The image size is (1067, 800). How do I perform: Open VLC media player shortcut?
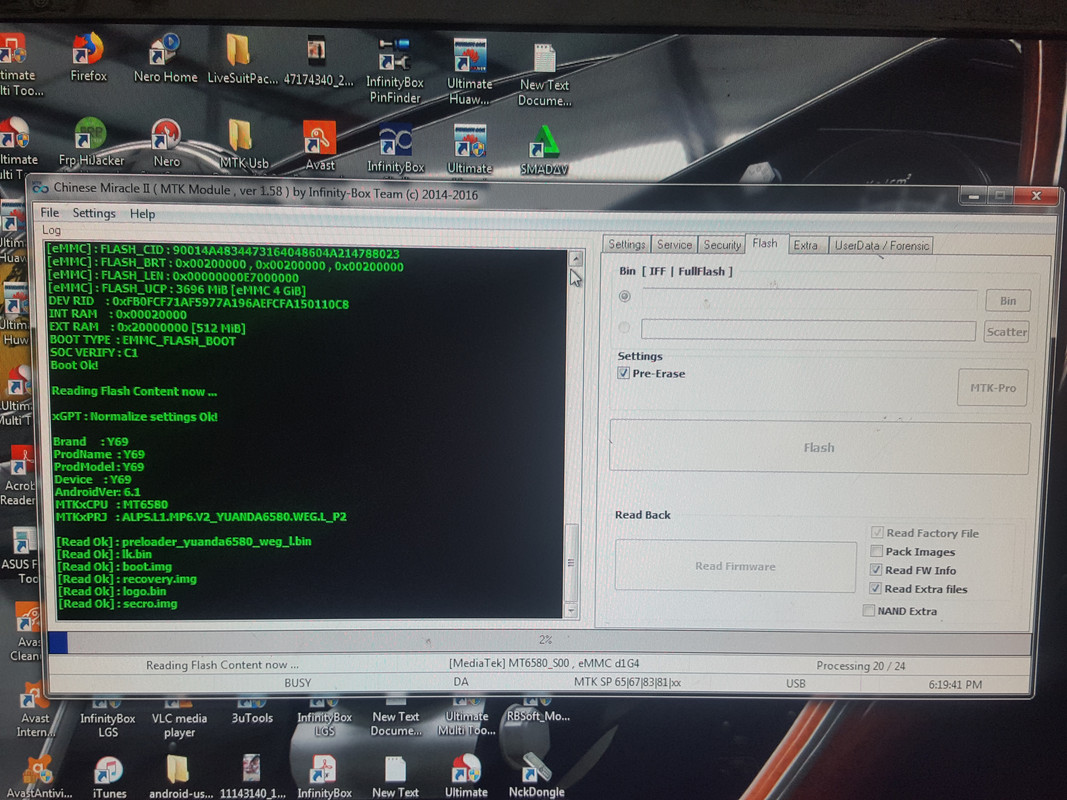point(179,718)
